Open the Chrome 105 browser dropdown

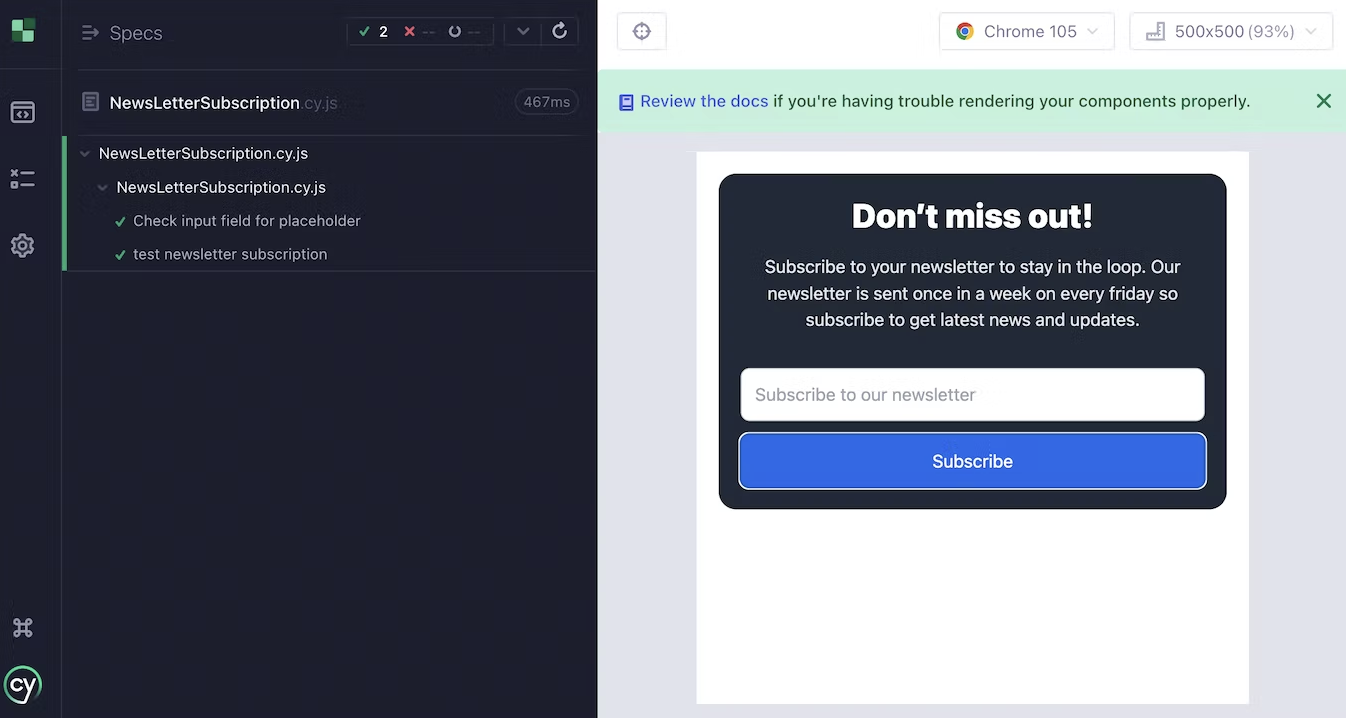[x=1027, y=31]
